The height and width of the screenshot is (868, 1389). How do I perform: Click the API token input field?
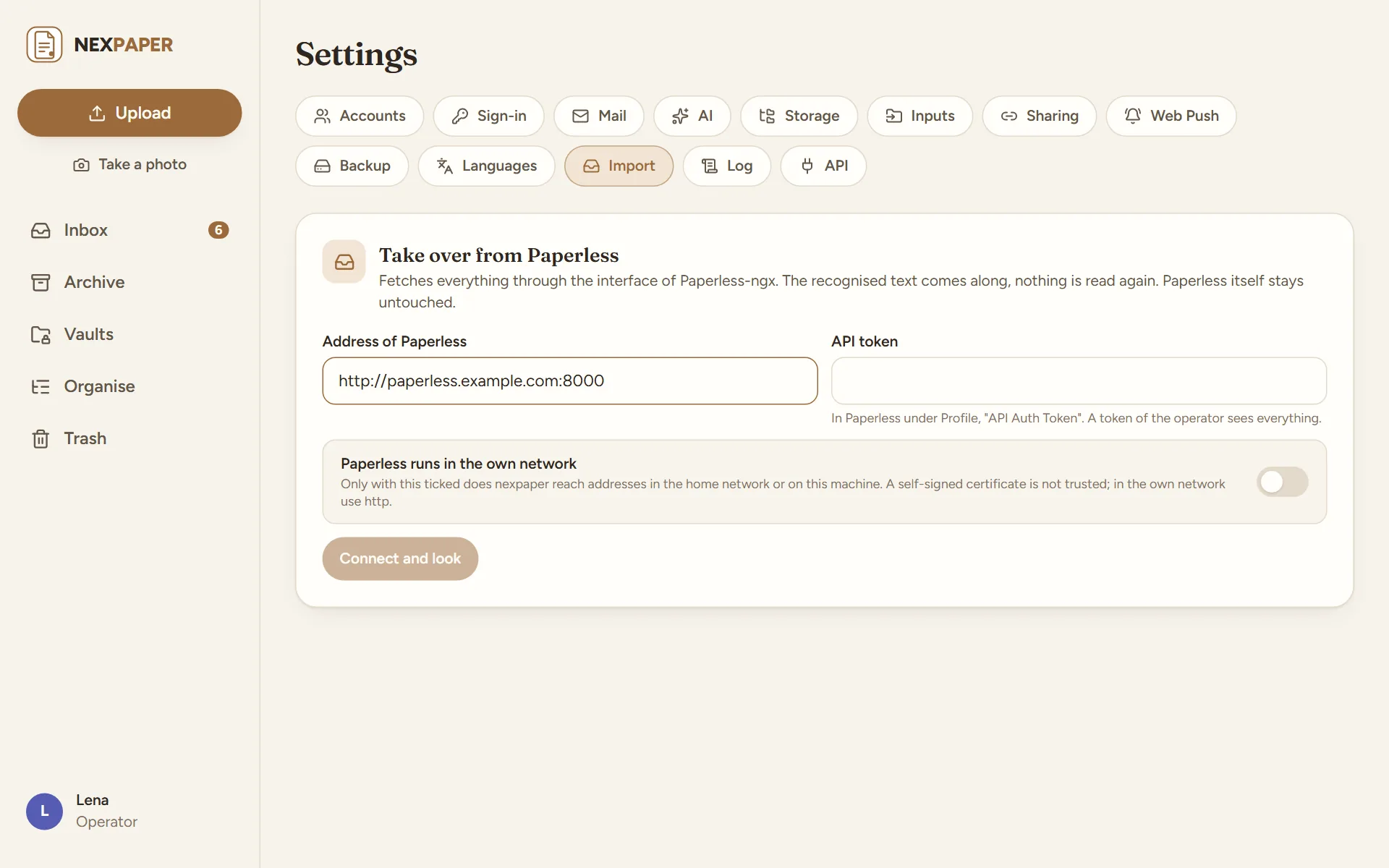pos(1079,380)
